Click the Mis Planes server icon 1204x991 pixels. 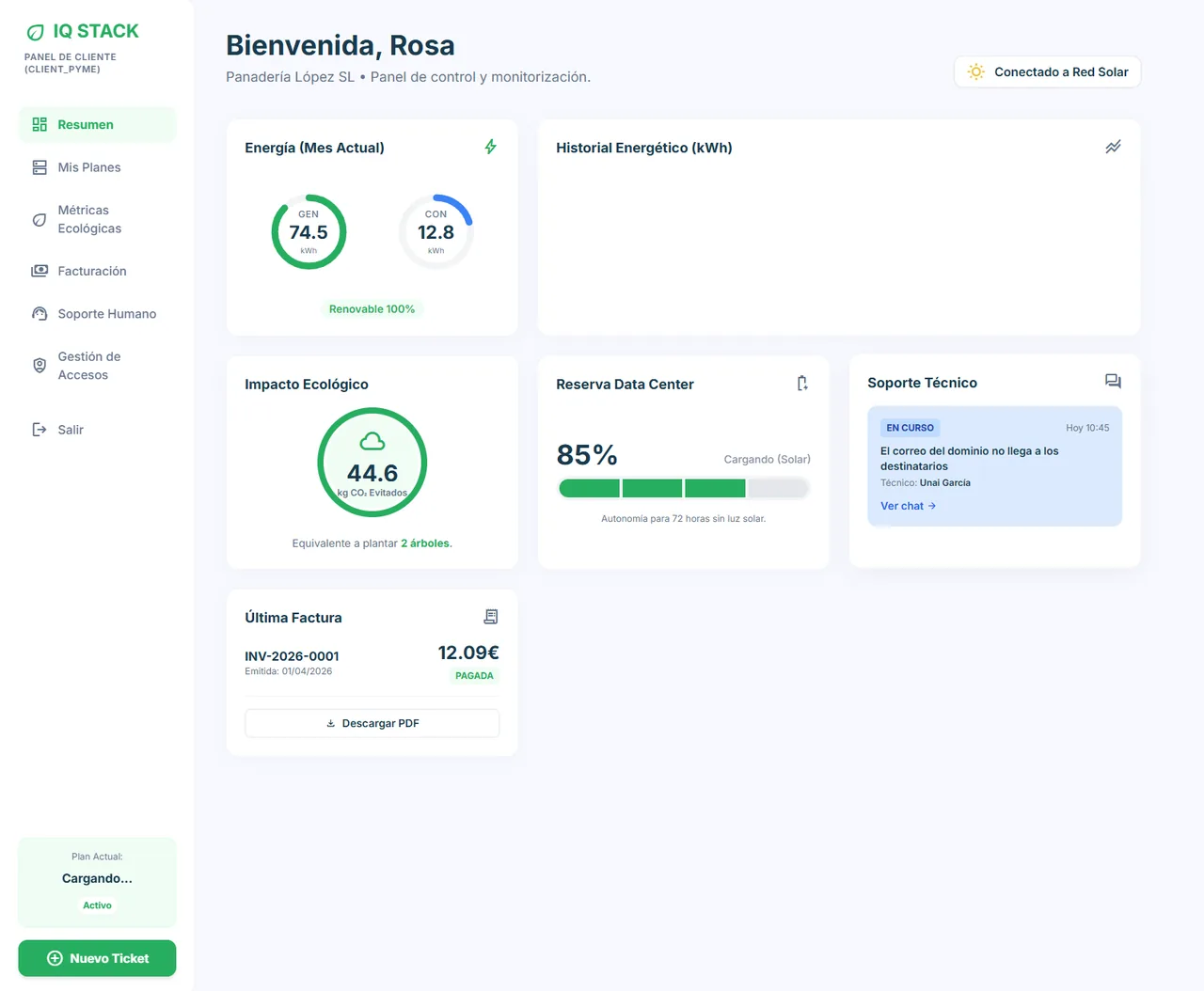40,167
